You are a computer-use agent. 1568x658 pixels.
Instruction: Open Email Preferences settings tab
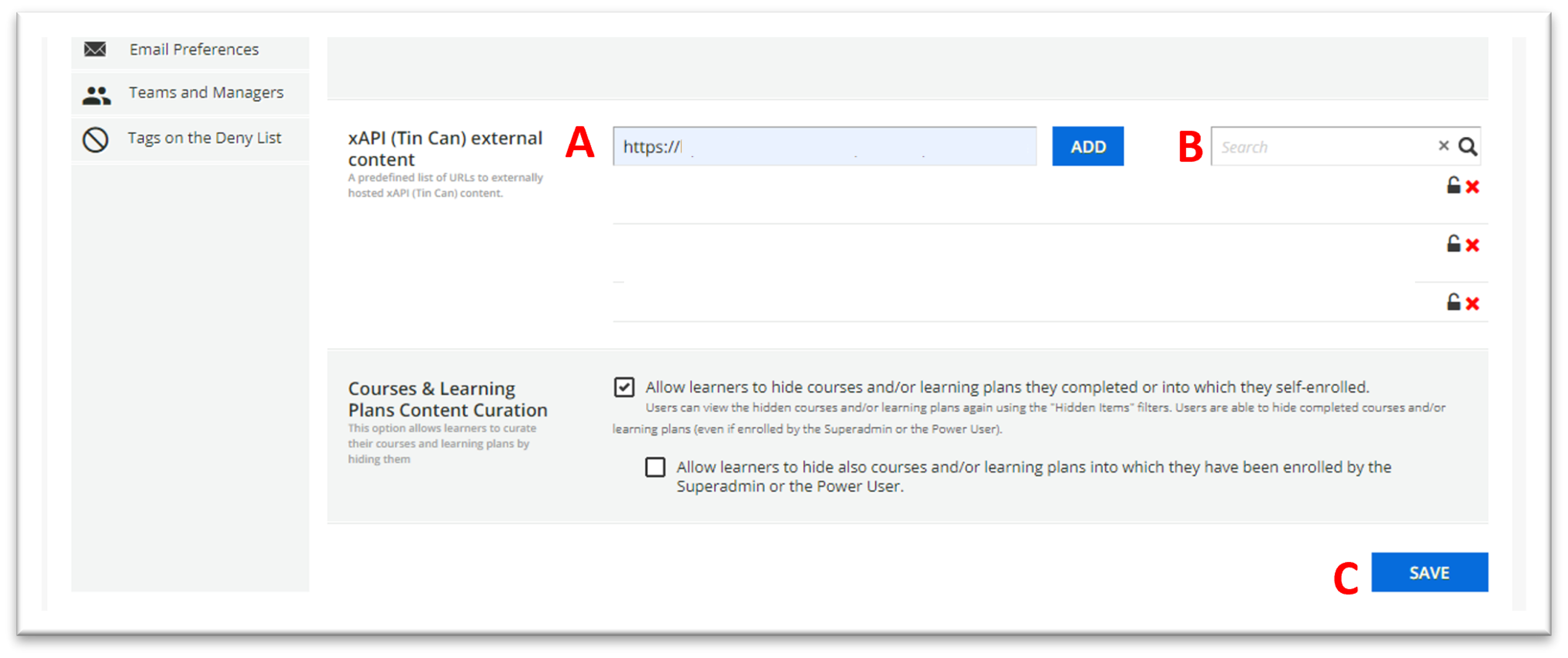[x=194, y=49]
